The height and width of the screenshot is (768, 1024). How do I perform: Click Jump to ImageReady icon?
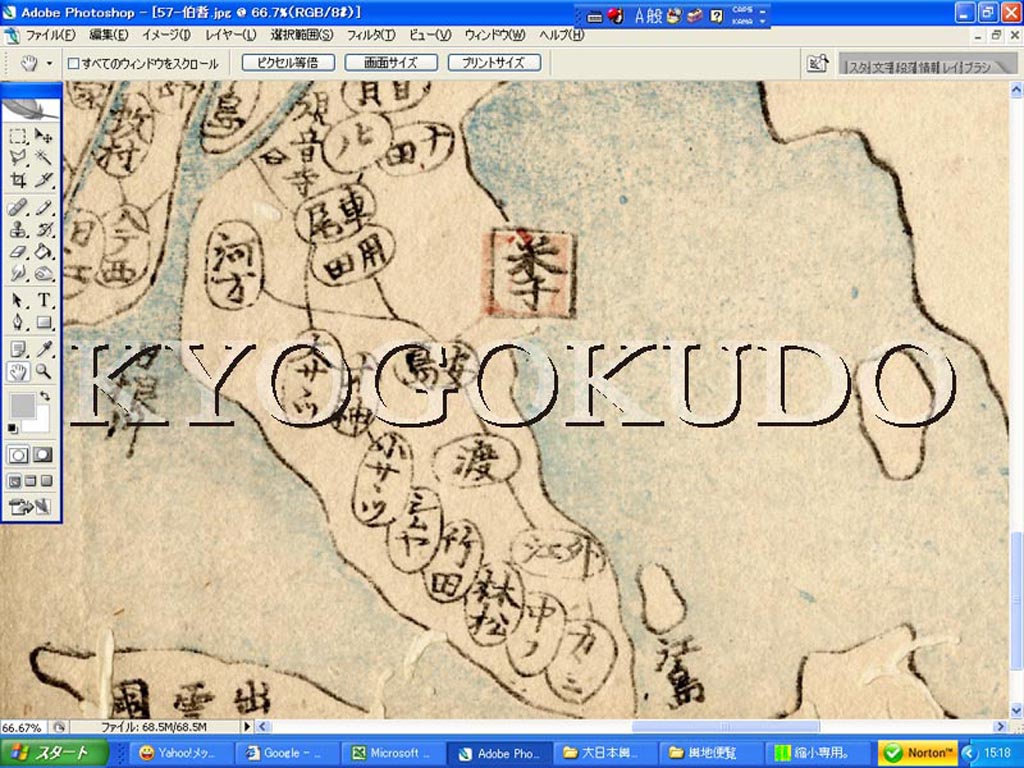[x=30, y=506]
